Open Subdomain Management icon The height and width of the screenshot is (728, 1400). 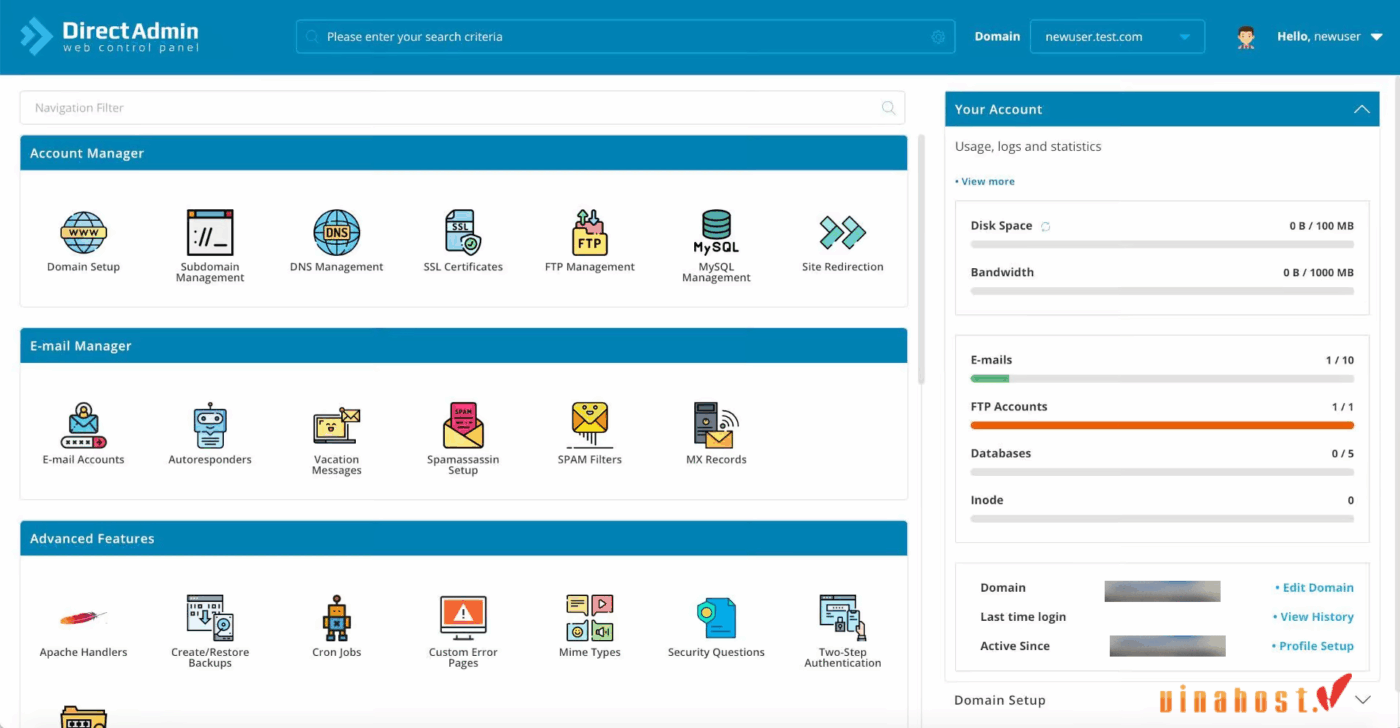[210, 232]
